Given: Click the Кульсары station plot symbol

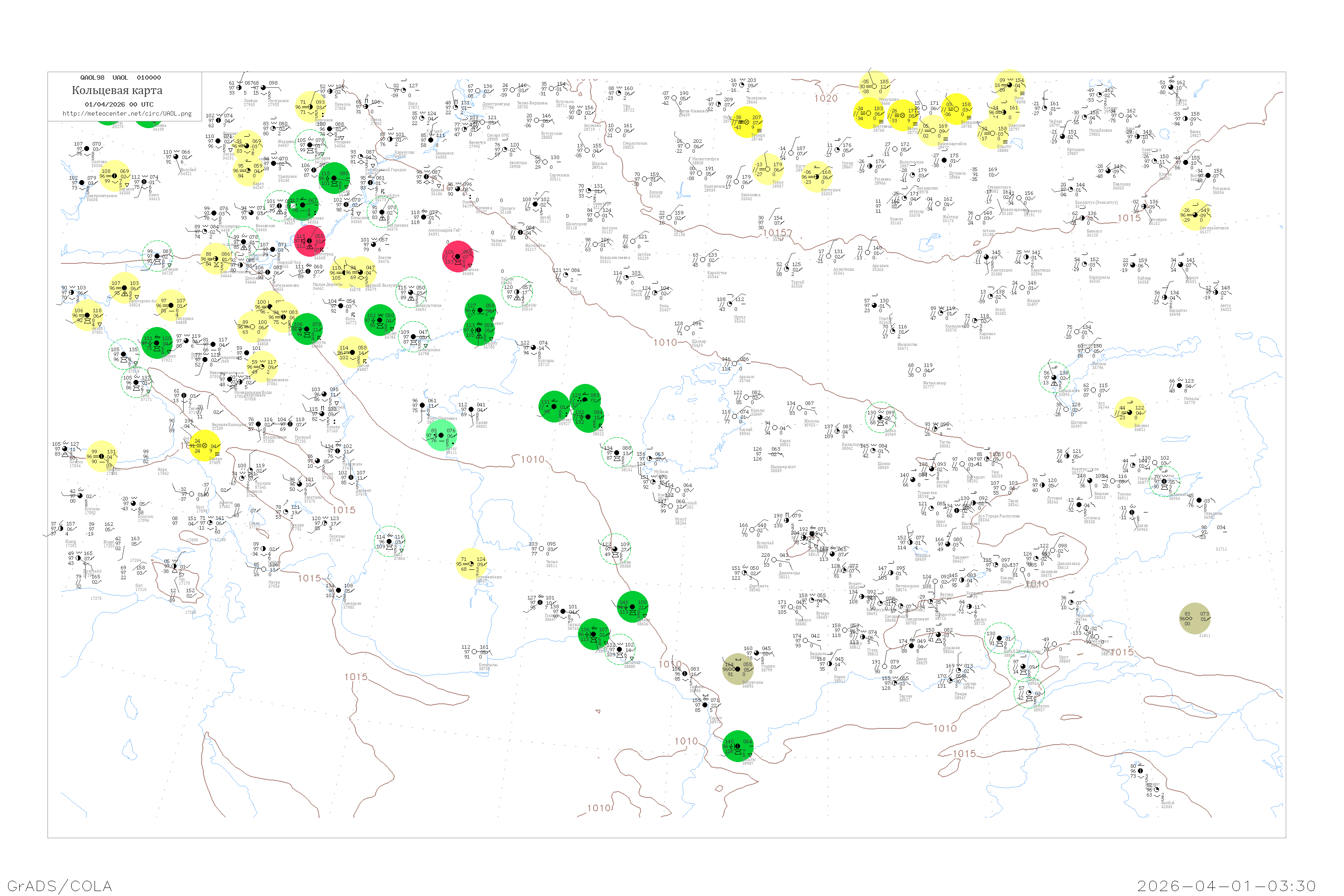Looking at the screenshot, I should click(534, 348).
